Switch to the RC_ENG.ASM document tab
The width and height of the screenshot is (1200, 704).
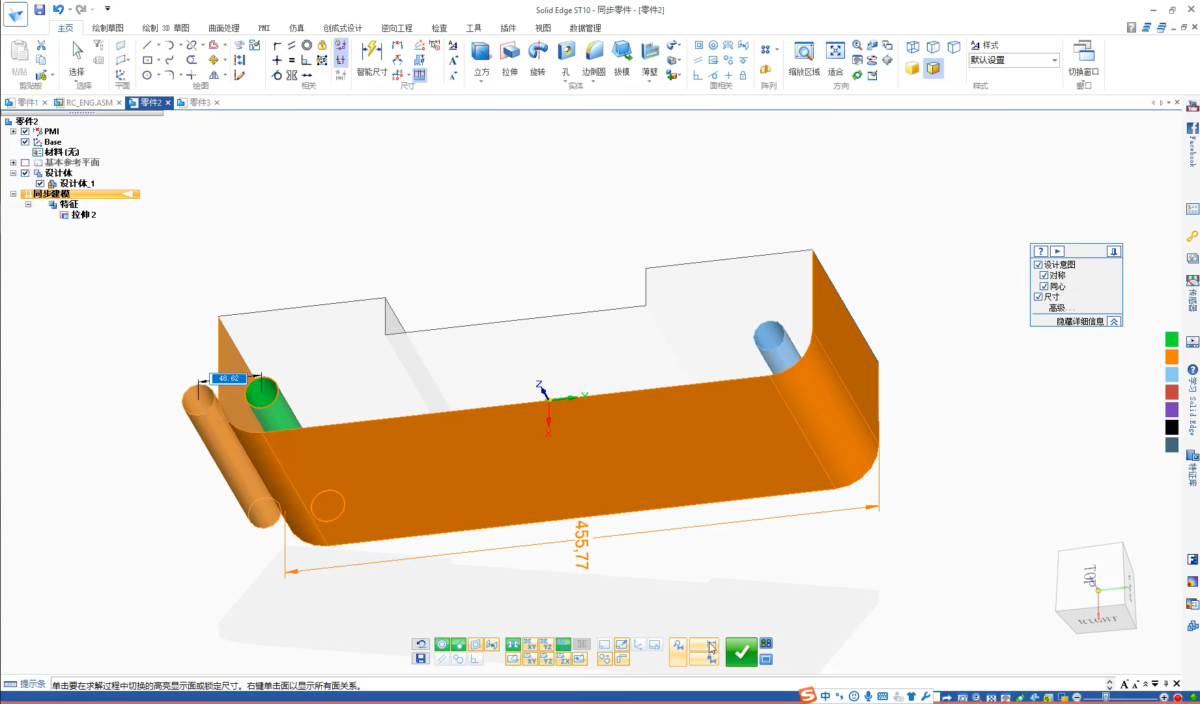(89, 103)
